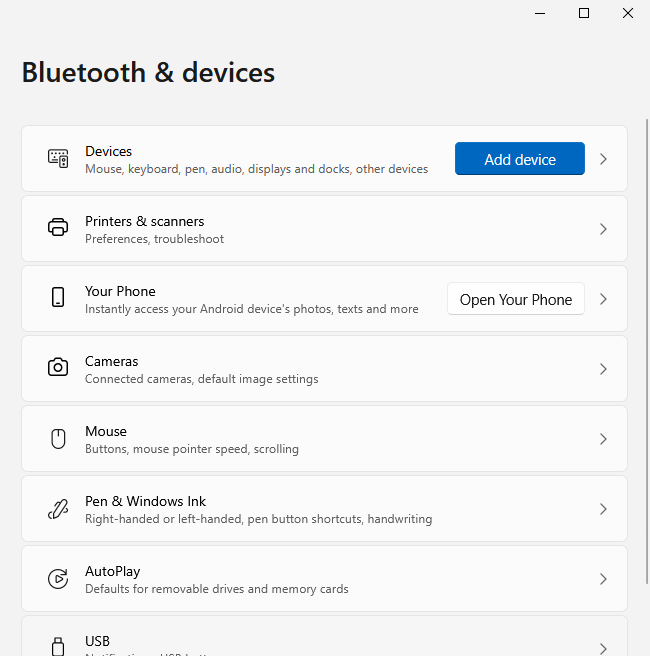Click 'Preferences, troubleshoot' description
Screen dimensions: 650x656
pyautogui.click(x=154, y=239)
